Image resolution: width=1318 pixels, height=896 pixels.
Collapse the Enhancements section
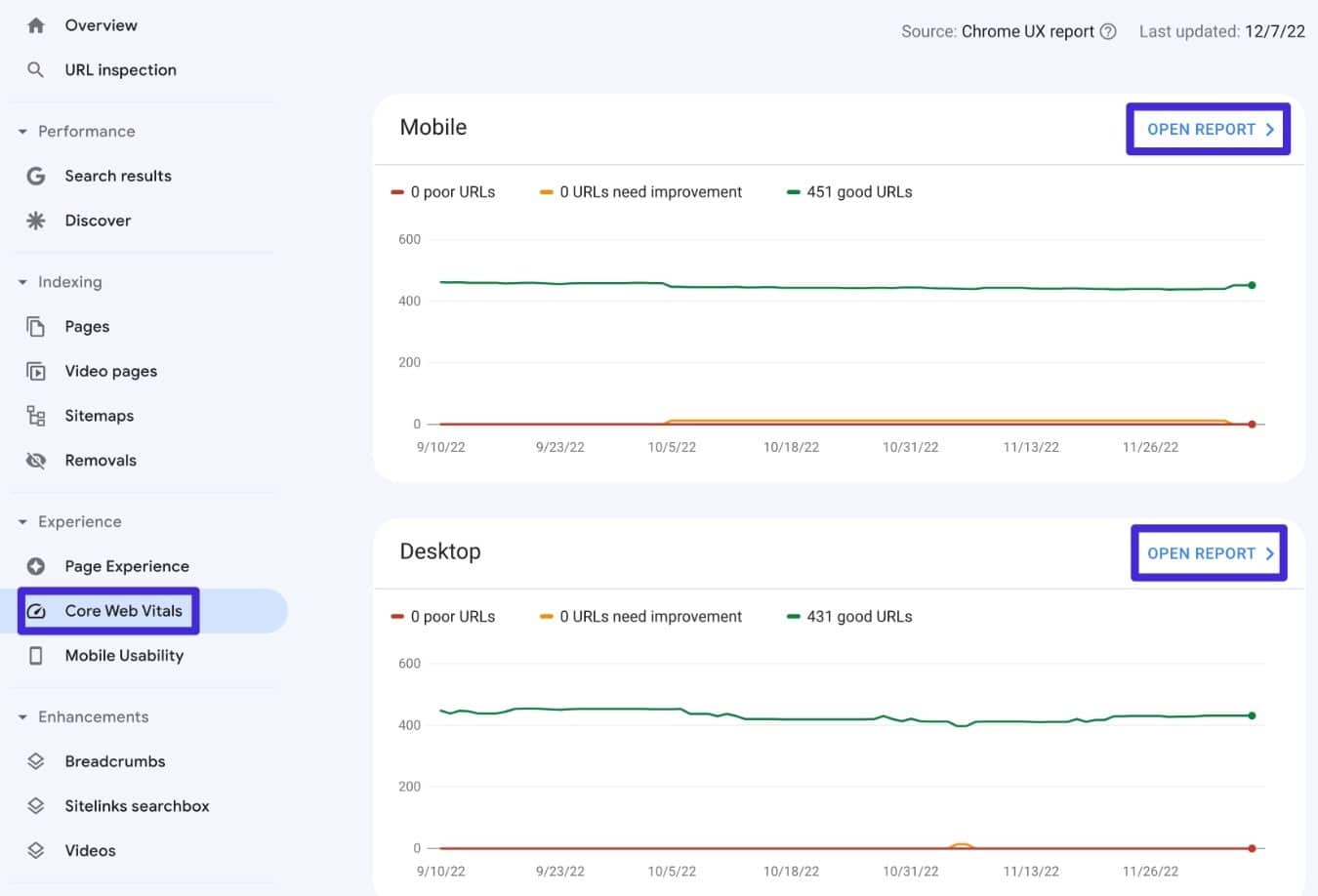tap(21, 716)
